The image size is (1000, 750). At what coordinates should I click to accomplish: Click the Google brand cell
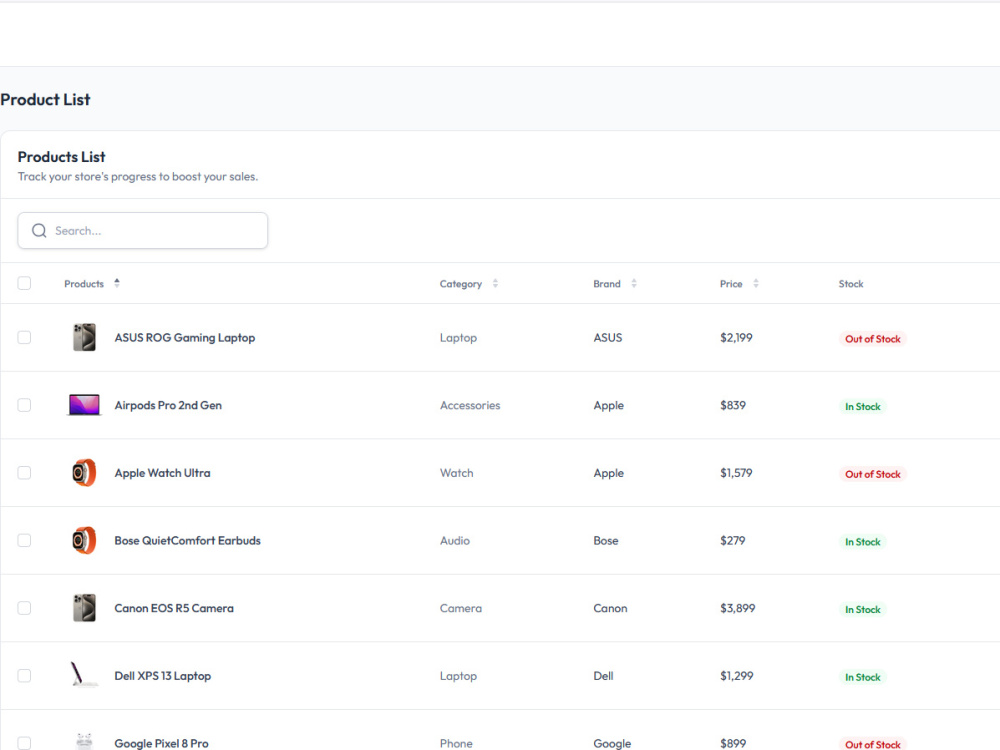pos(612,743)
